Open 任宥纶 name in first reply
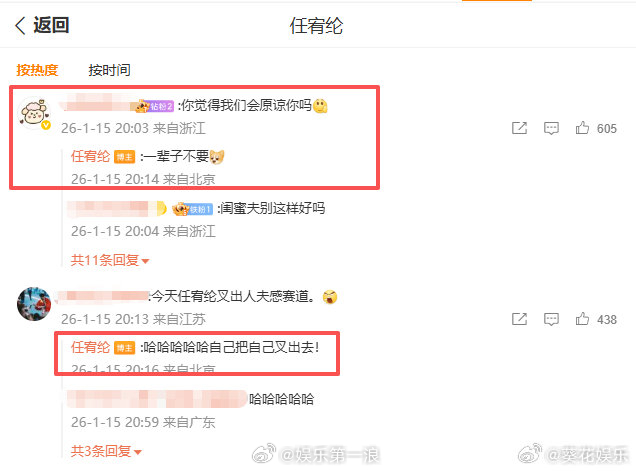The image size is (636, 471). click(90, 156)
